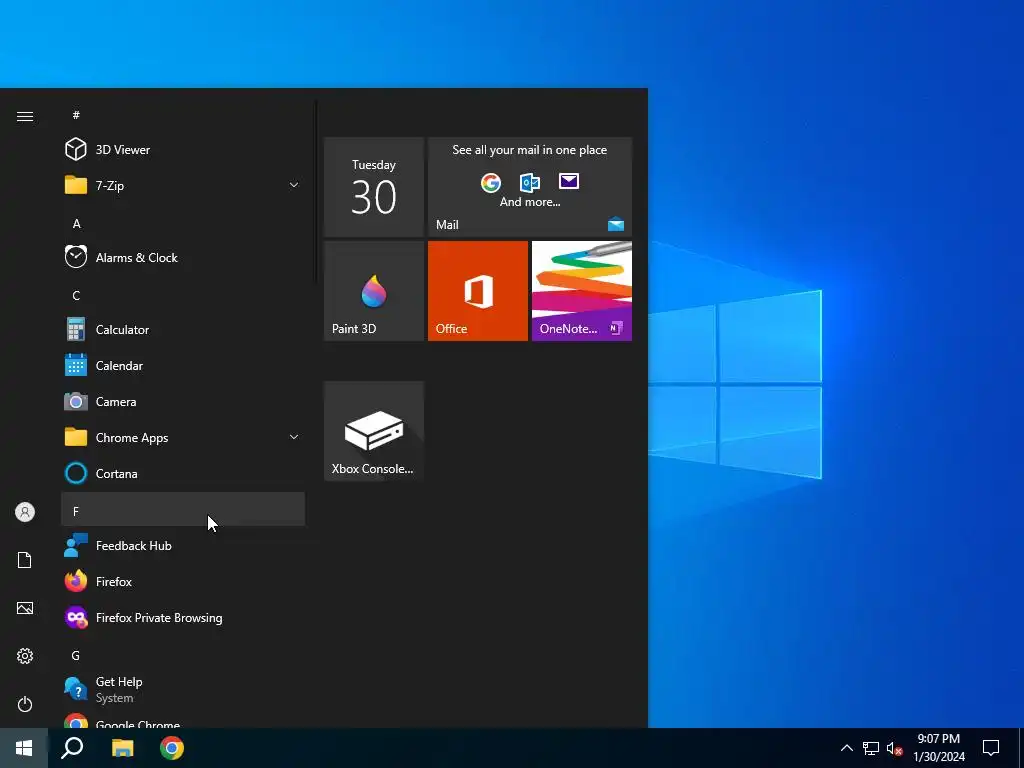1024x768 pixels.
Task: Expand the 7-Zip folder chevron
Action: pos(294,185)
